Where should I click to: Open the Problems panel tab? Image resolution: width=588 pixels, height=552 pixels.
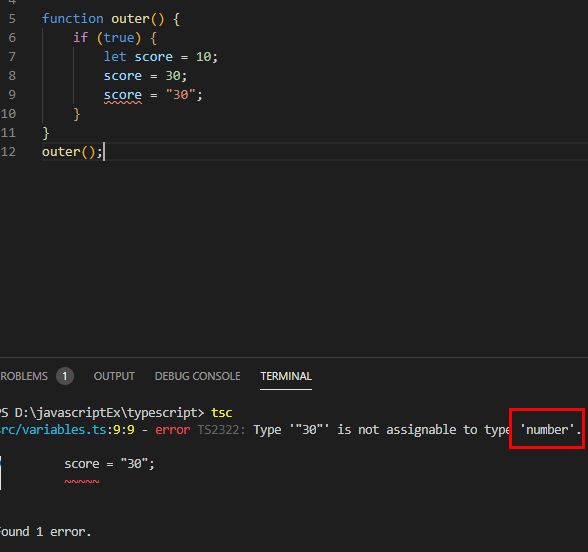pyautogui.click(x=24, y=376)
